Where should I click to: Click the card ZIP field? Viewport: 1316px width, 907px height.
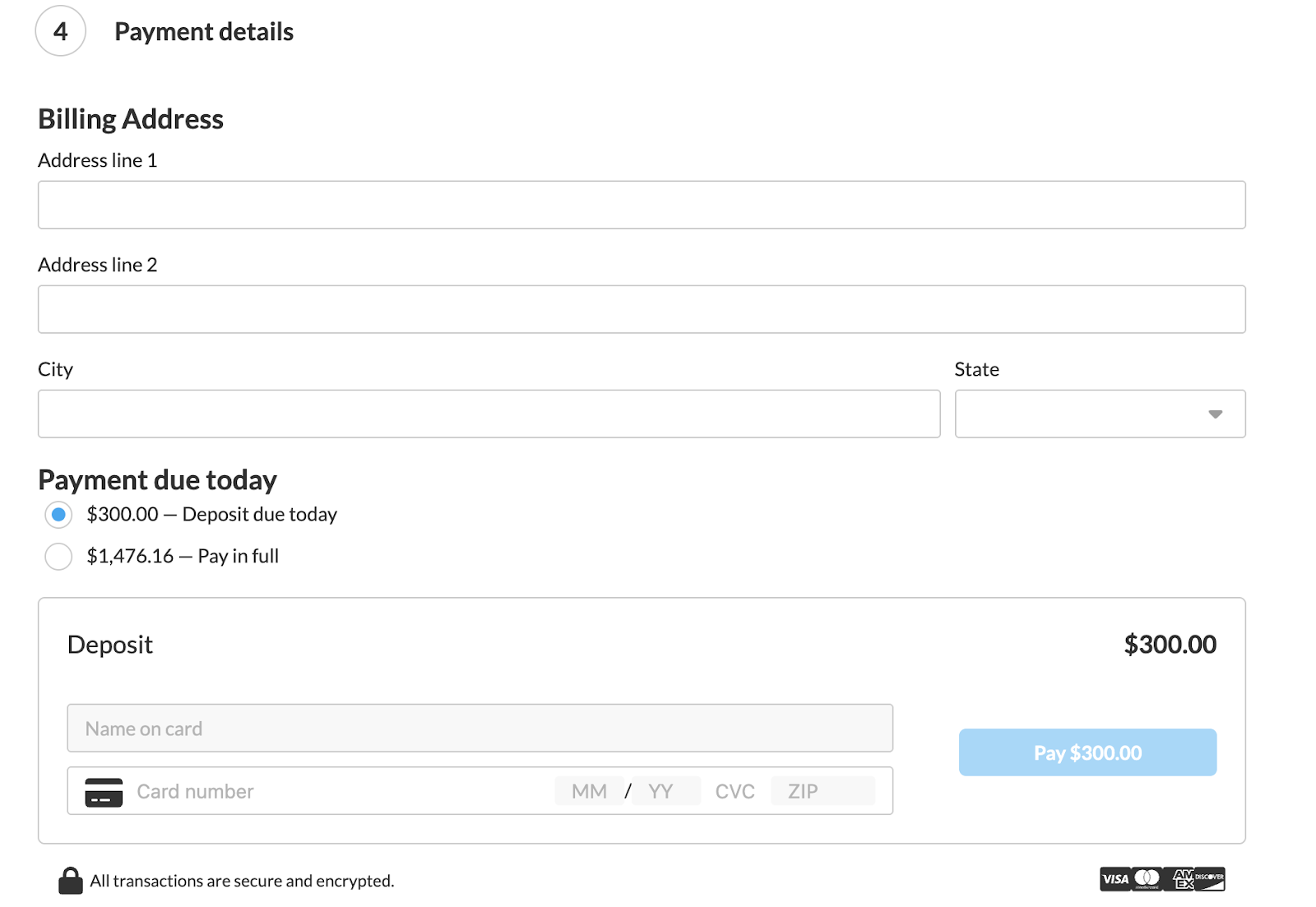[x=821, y=792]
